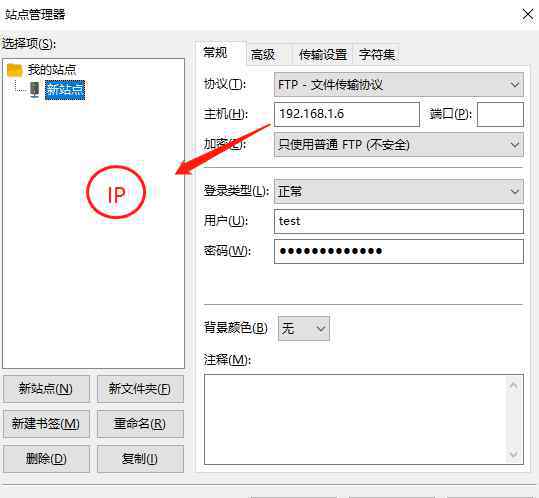Screen dimensions: 539x498
Task: Open the 协议 protocol dropdown
Action: (x=399, y=85)
